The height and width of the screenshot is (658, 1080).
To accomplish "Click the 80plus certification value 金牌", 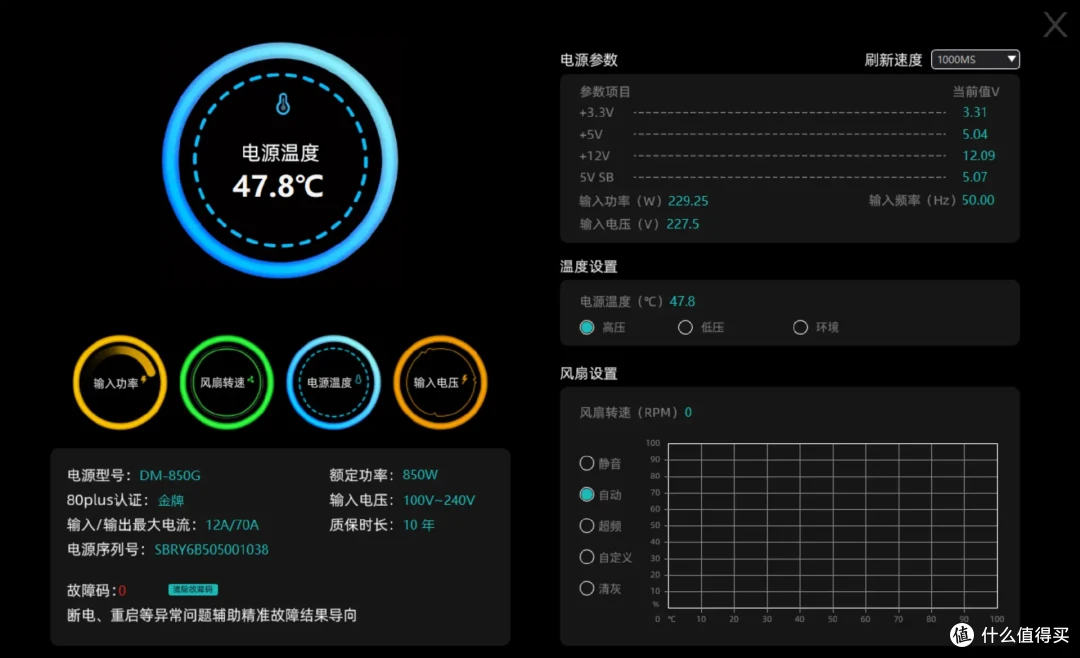I will [x=171, y=500].
